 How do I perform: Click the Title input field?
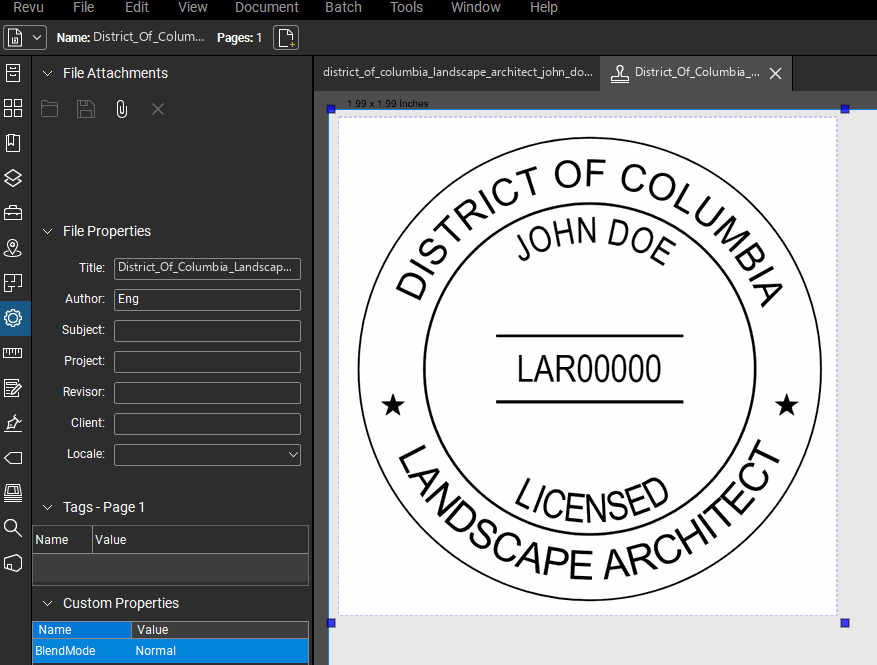click(x=208, y=268)
